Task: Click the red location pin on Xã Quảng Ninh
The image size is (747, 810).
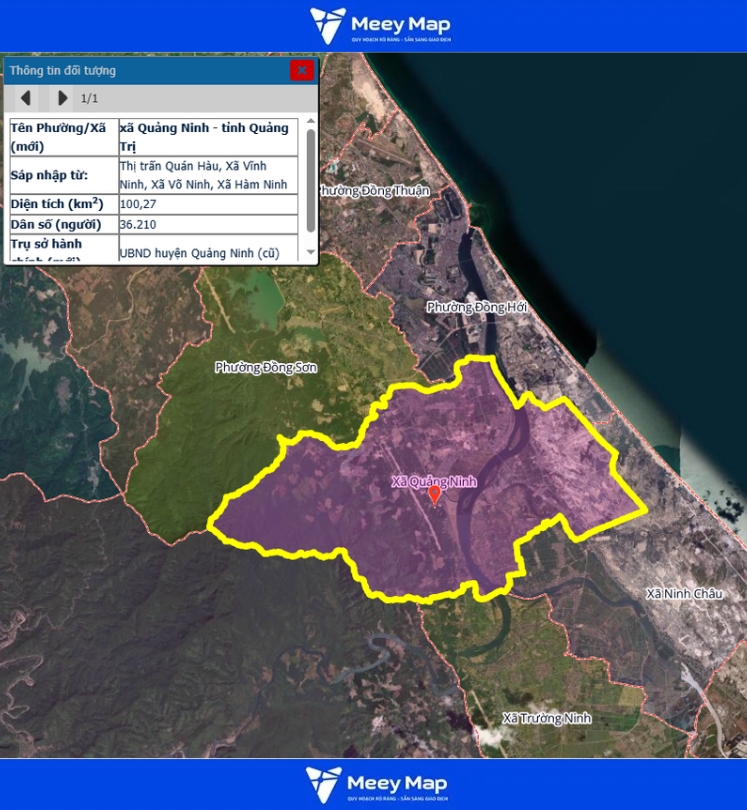Action: point(434,495)
